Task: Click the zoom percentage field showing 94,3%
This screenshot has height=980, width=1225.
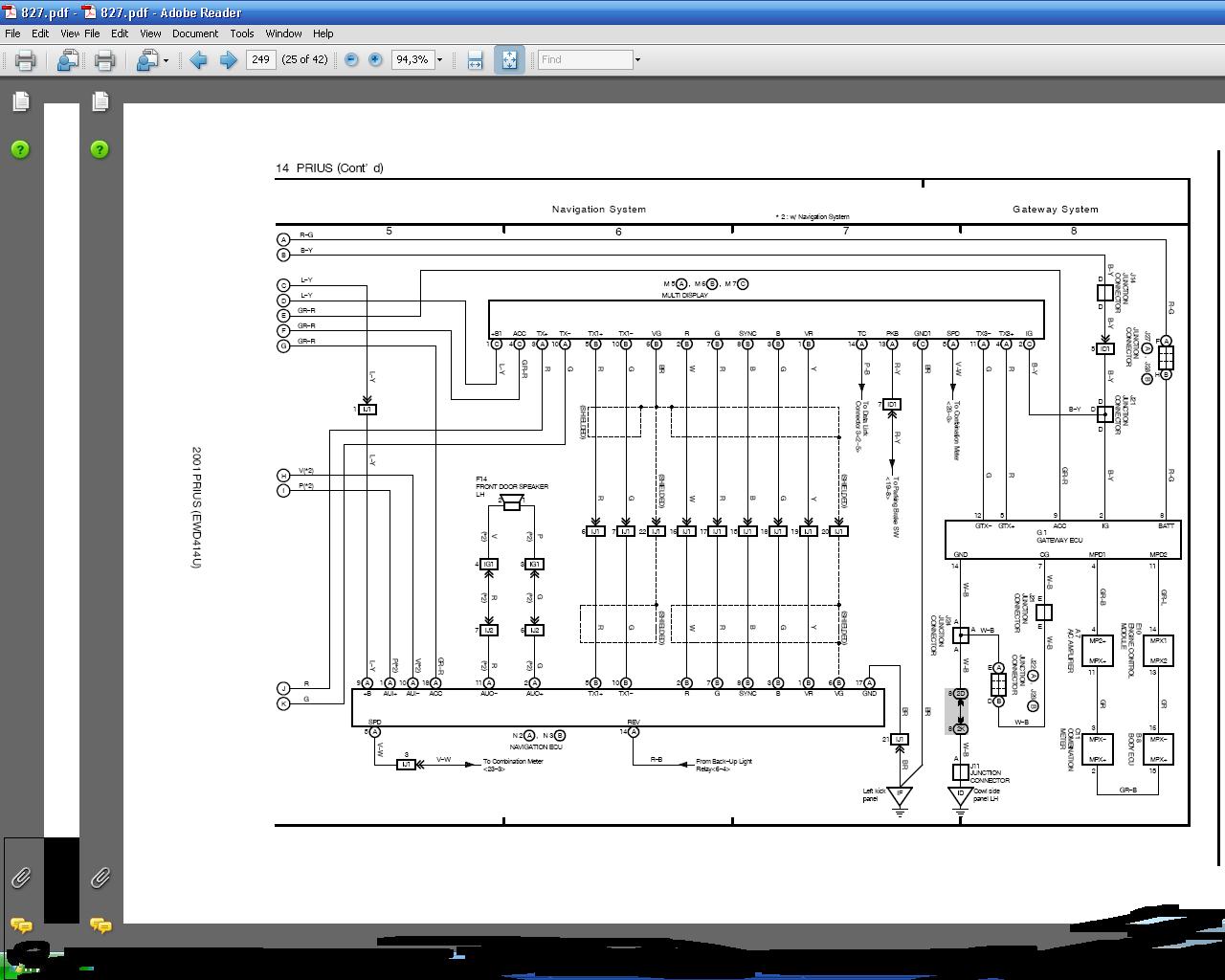Action: pos(412,59)
